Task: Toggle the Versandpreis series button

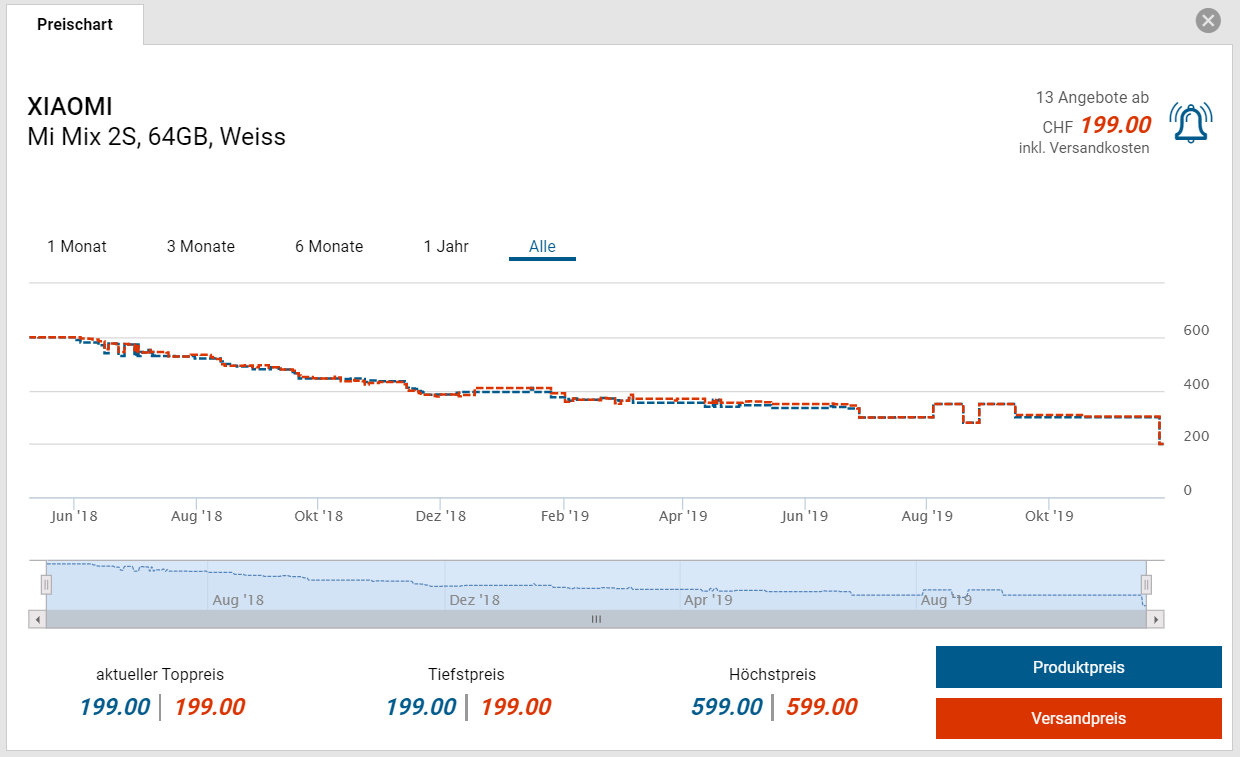Action: coord(1078,718)
